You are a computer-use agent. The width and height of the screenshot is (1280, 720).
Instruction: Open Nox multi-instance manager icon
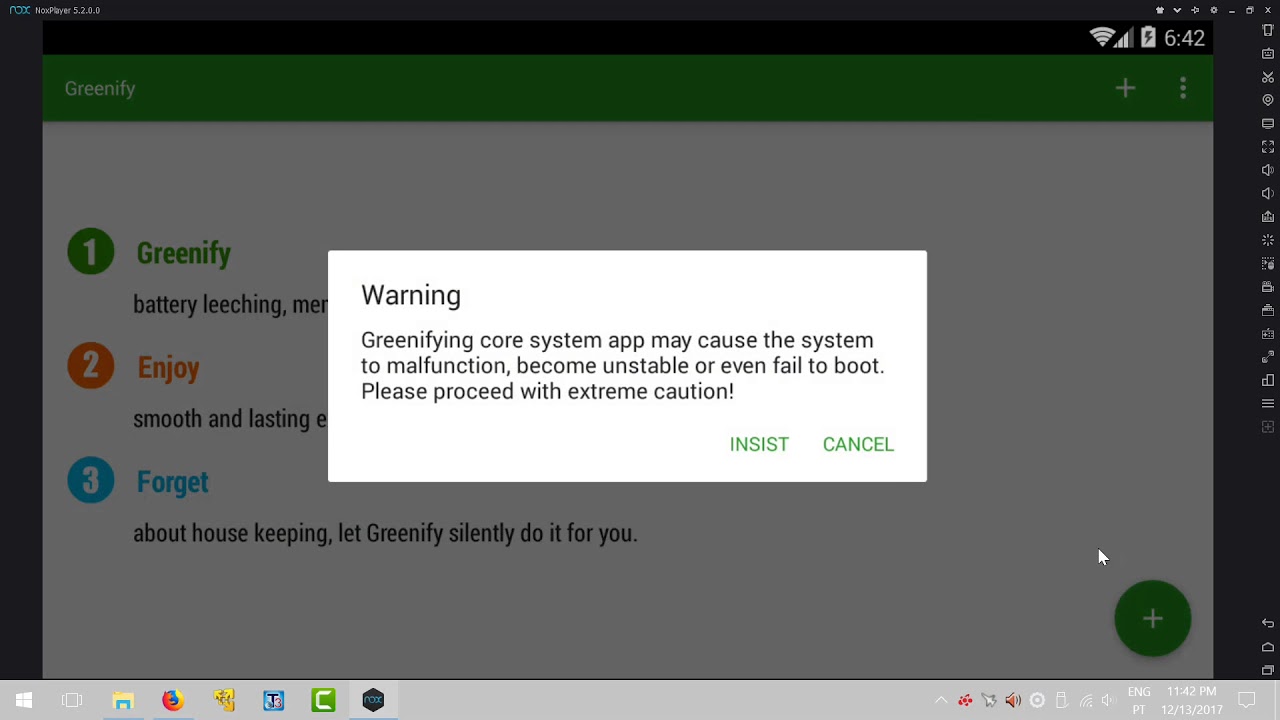point(1268,380)
